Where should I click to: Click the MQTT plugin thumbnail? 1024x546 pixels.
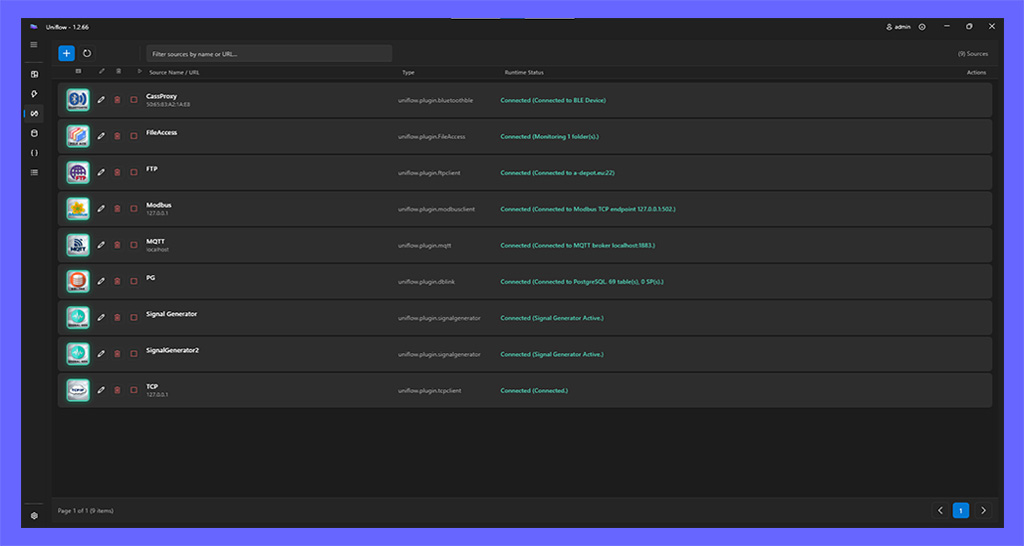pos(78,245)
